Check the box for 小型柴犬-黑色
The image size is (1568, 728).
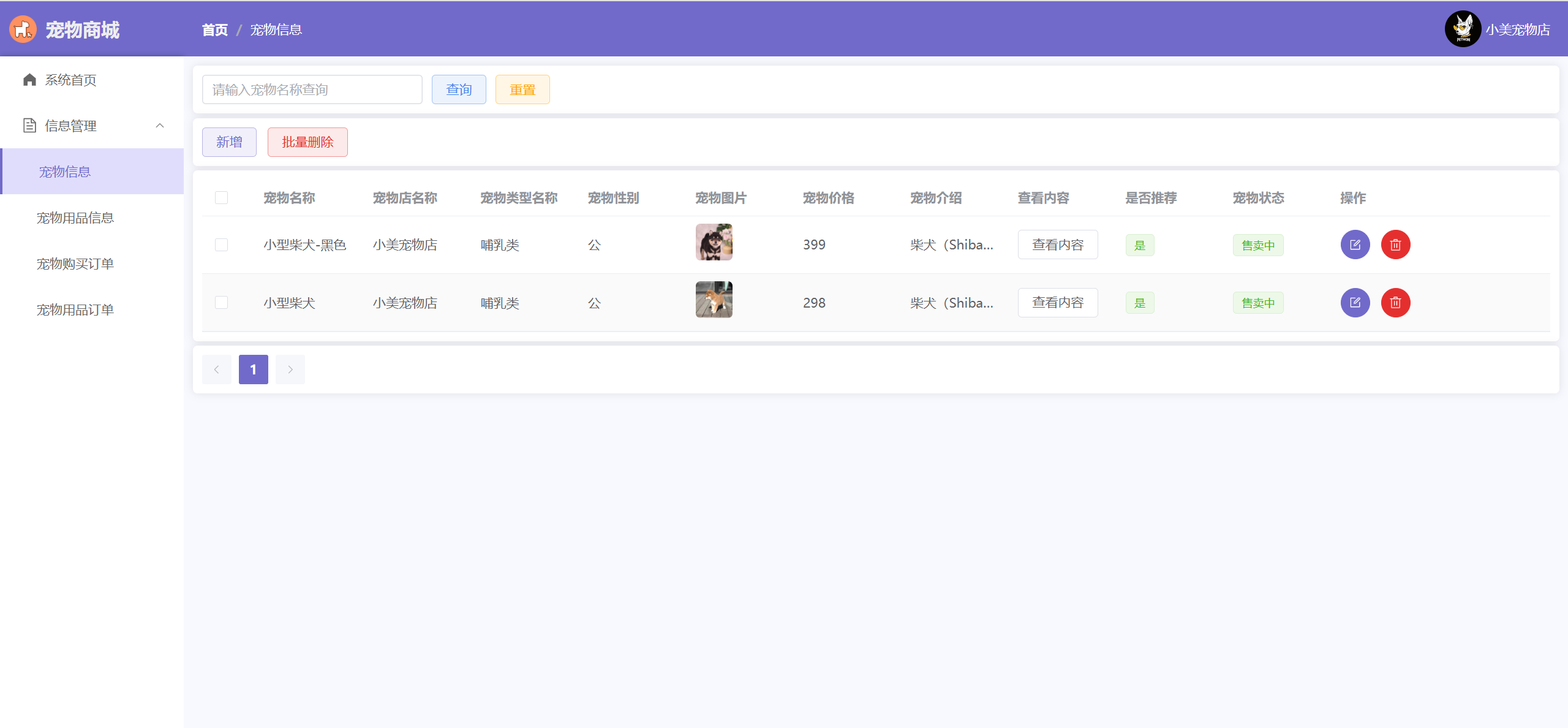point(222,245)
